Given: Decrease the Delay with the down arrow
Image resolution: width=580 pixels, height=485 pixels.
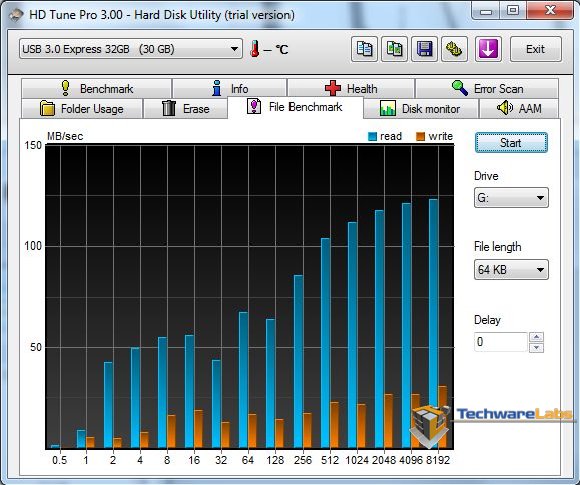Looking at the screenshot, I should click(x=536, y=347).
